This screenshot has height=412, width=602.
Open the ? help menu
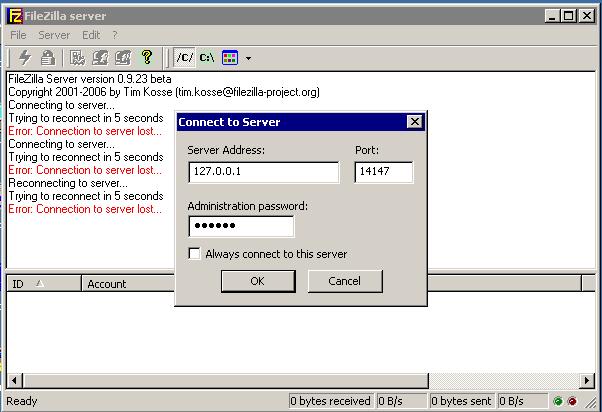click(115, 35)
